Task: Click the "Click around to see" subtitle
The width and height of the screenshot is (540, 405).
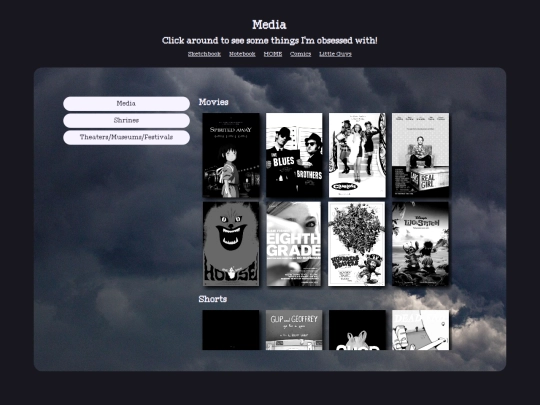Action: point(270,41)
